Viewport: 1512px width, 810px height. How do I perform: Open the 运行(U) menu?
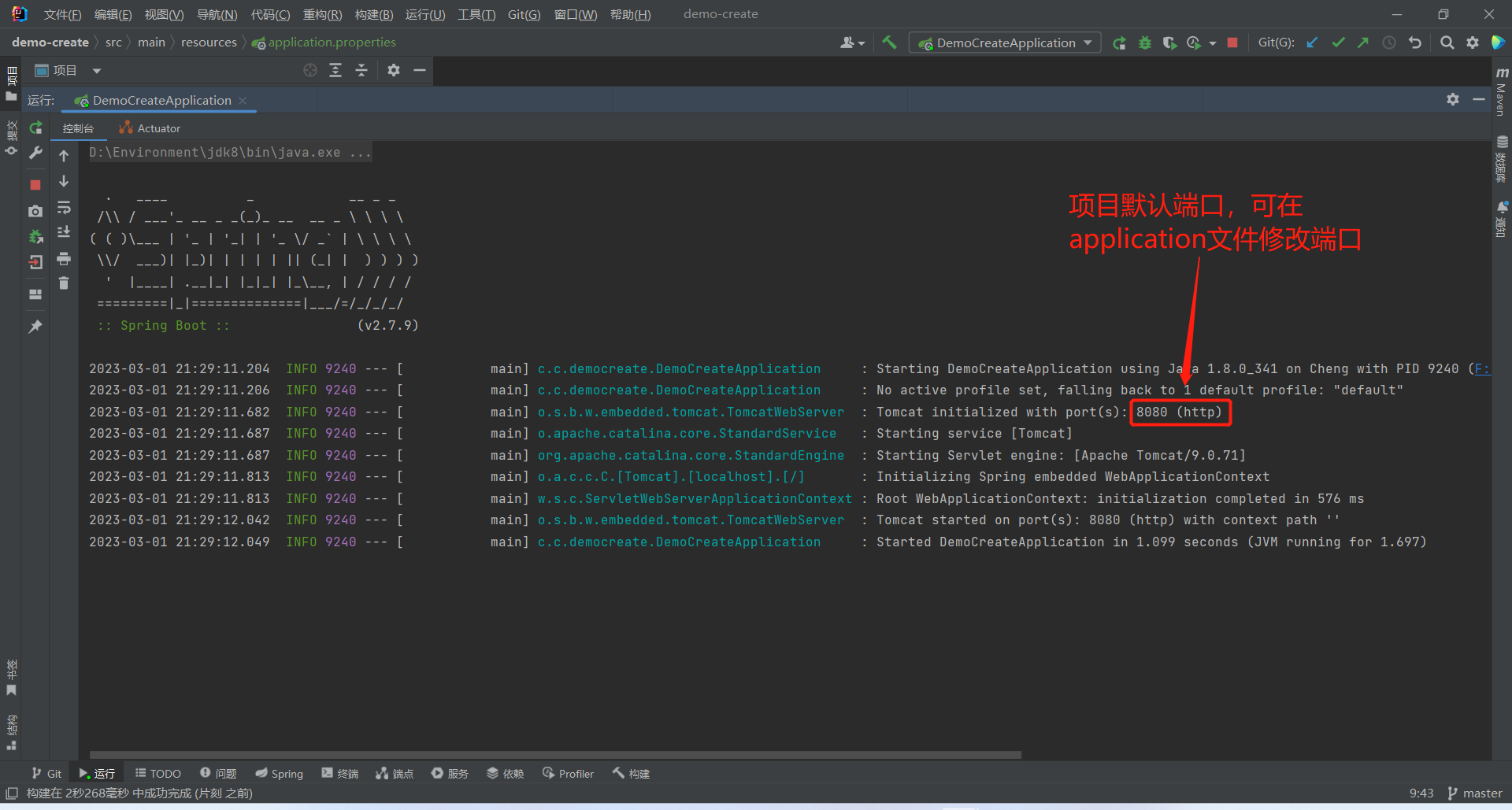[425, 14]
